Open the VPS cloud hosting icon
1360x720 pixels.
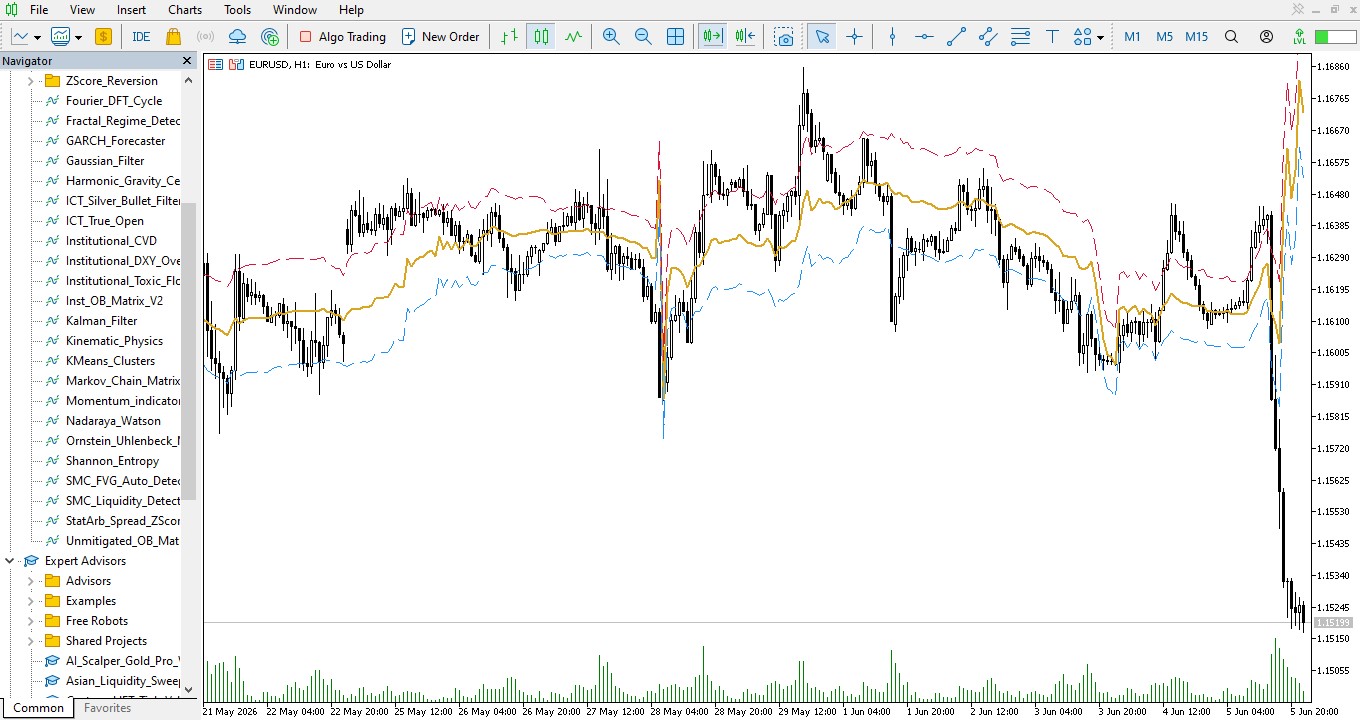[238, 37]
